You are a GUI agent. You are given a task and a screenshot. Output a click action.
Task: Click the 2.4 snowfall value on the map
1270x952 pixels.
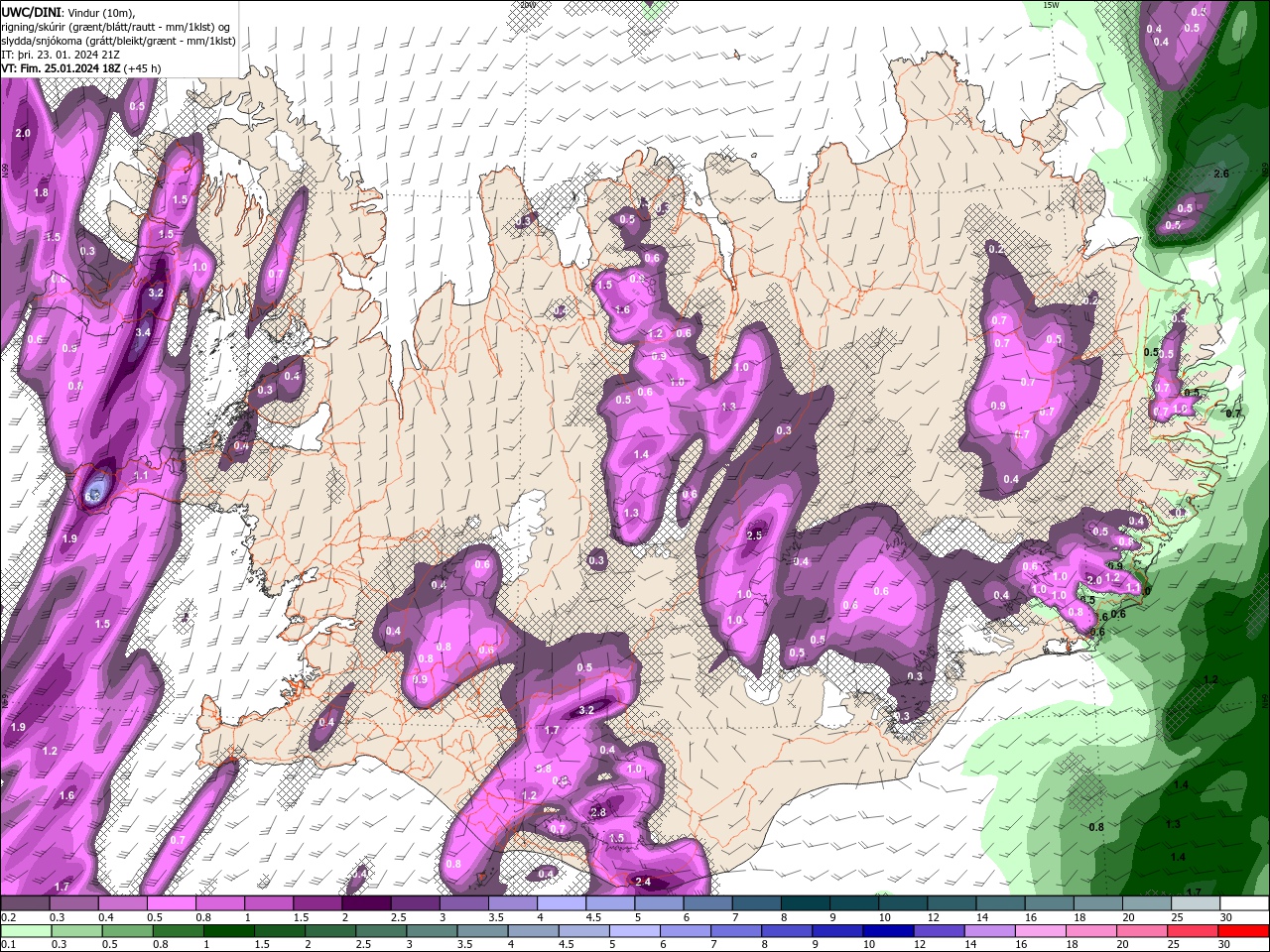(643, 882)
